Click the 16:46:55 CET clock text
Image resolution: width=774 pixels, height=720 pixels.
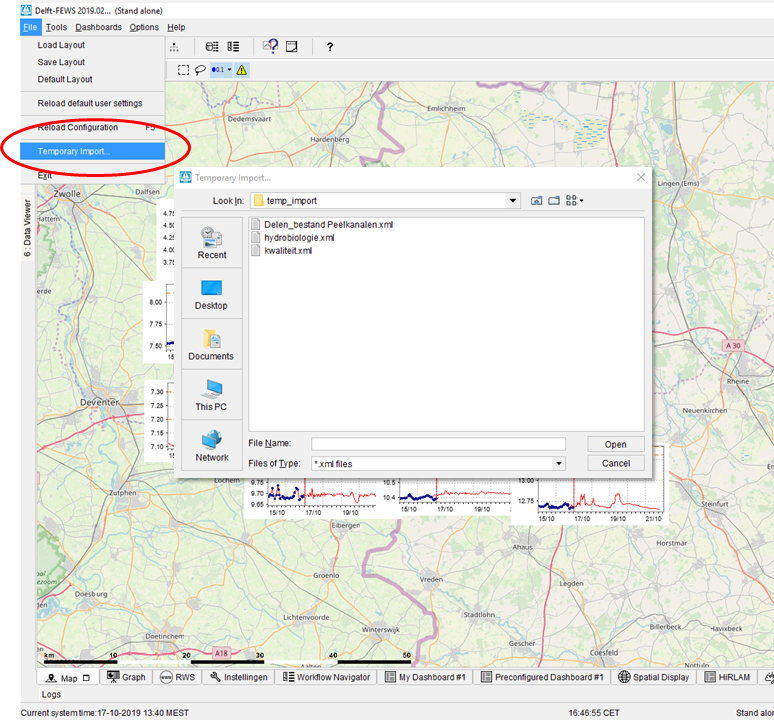coord(593,713)
